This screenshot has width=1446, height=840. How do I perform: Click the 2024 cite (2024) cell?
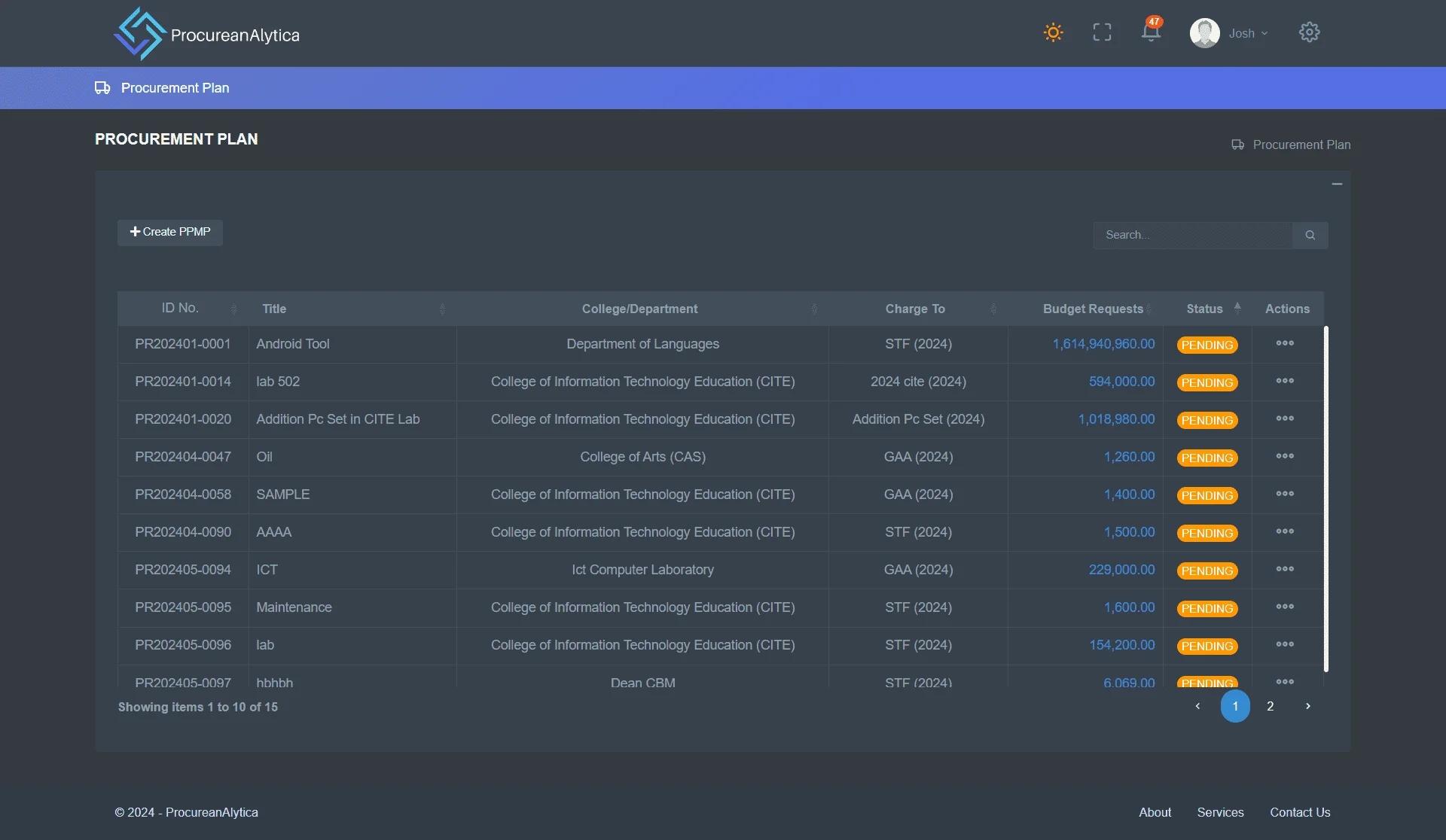(918, 382)
